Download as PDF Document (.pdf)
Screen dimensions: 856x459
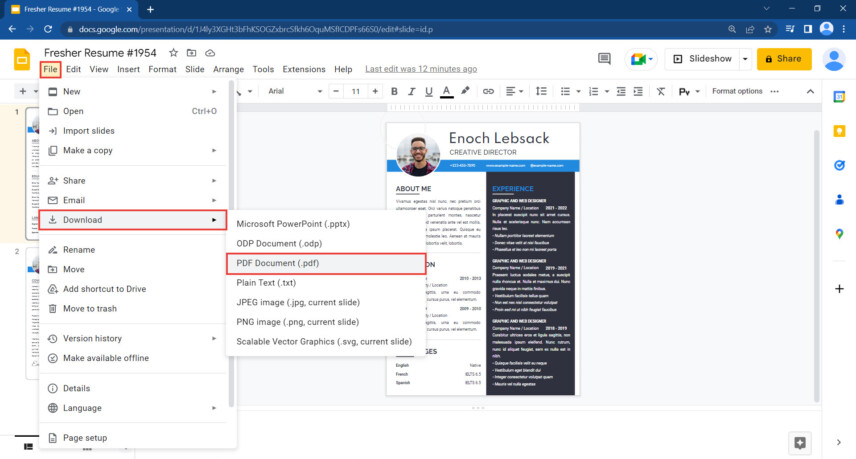[x=326, y=263]
